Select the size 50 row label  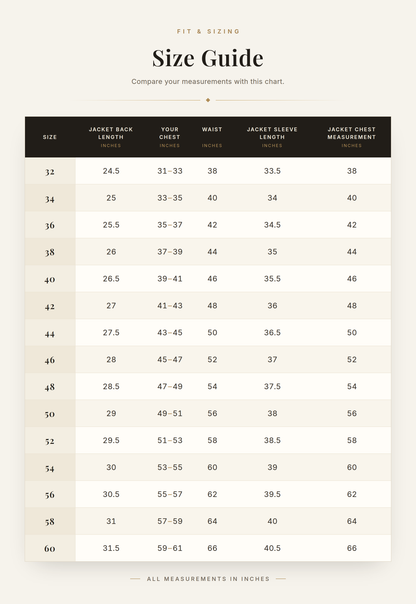coord(50,414)
